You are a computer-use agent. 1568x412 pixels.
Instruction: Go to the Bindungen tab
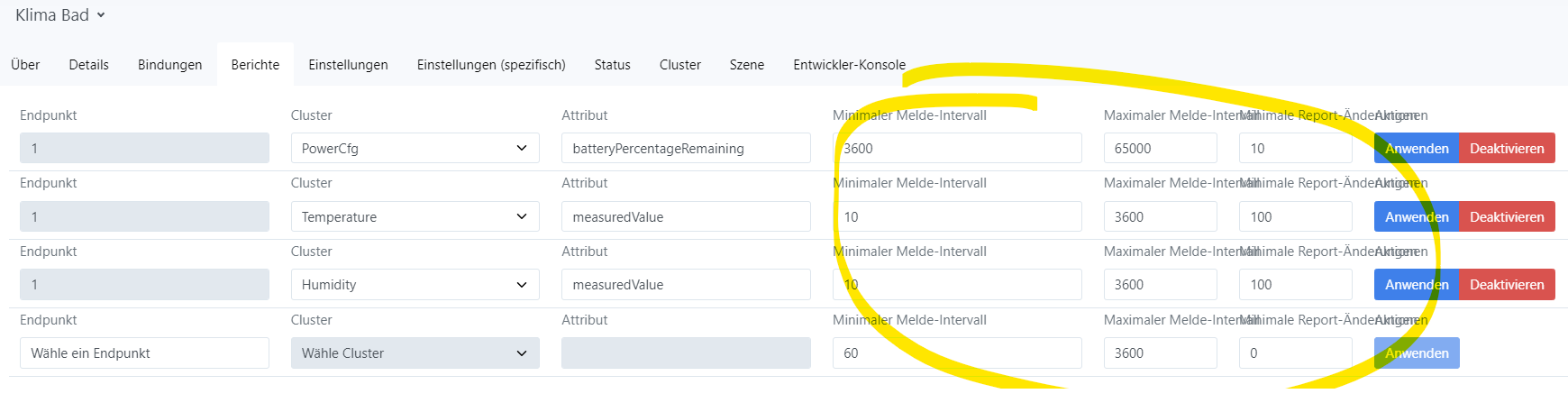pos(169,65)
